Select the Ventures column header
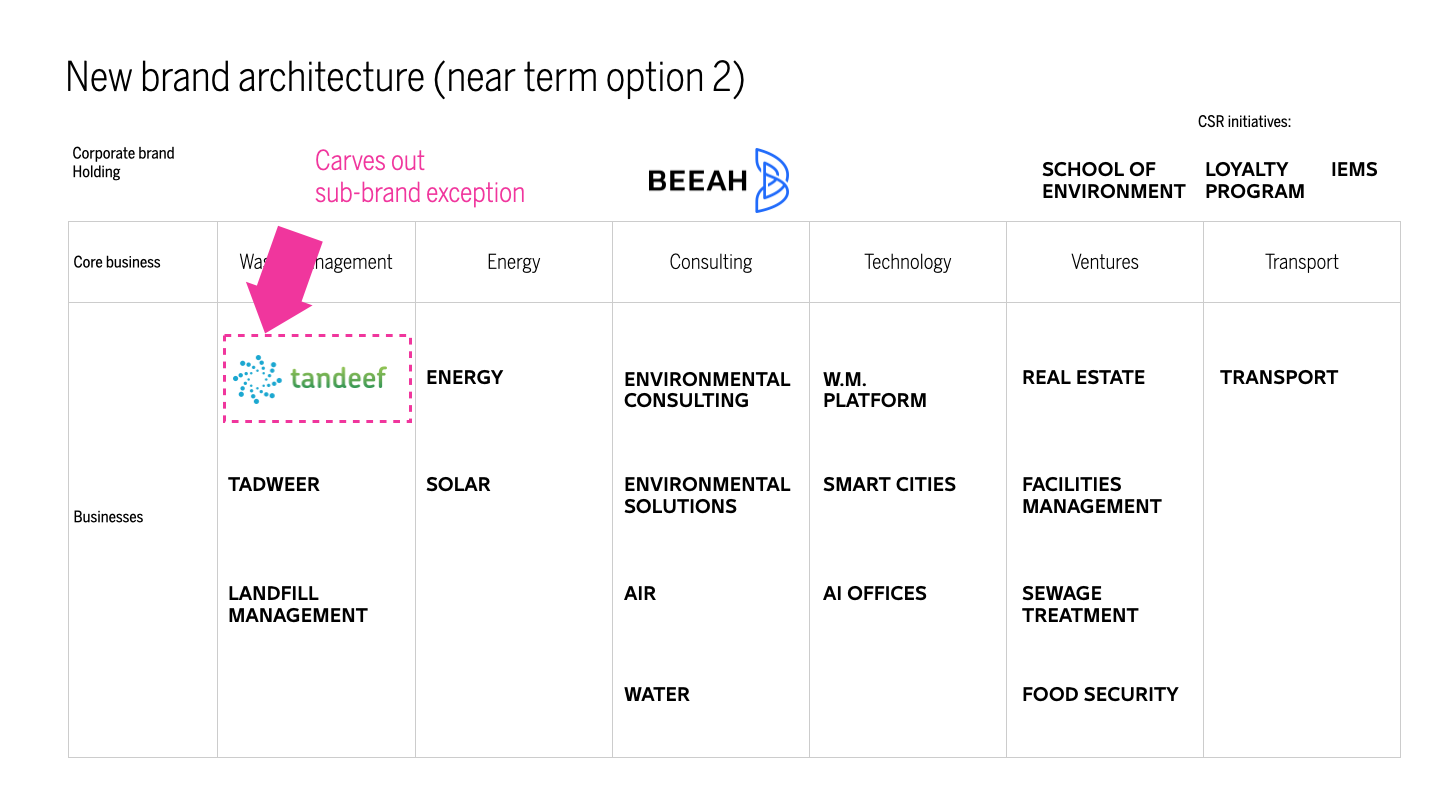Image resolution: width=1434 pixels, height=804 pixels. tap(1105, 262)
